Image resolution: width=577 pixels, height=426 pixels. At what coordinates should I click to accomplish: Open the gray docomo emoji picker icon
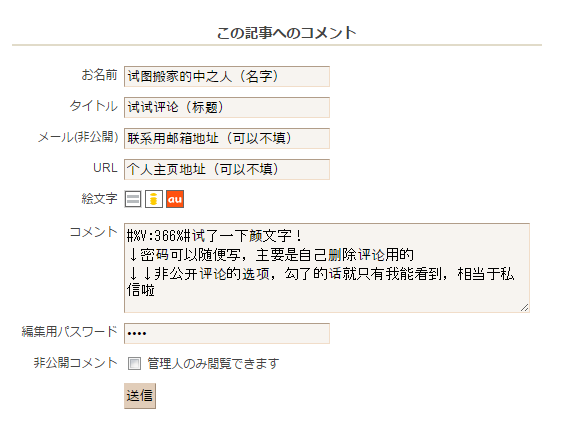click(133, 199)
